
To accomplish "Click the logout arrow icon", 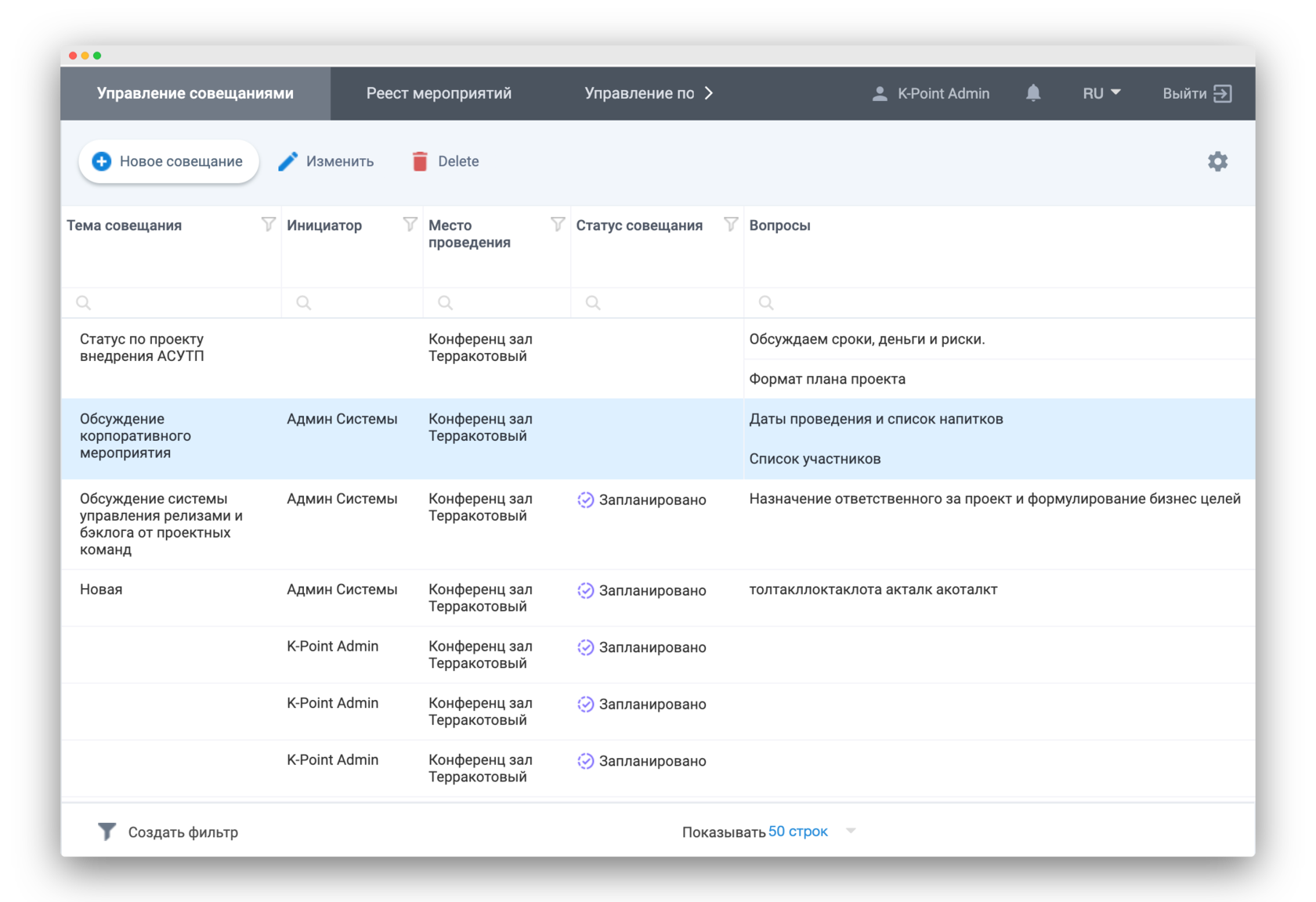I will coord(1223,93).
